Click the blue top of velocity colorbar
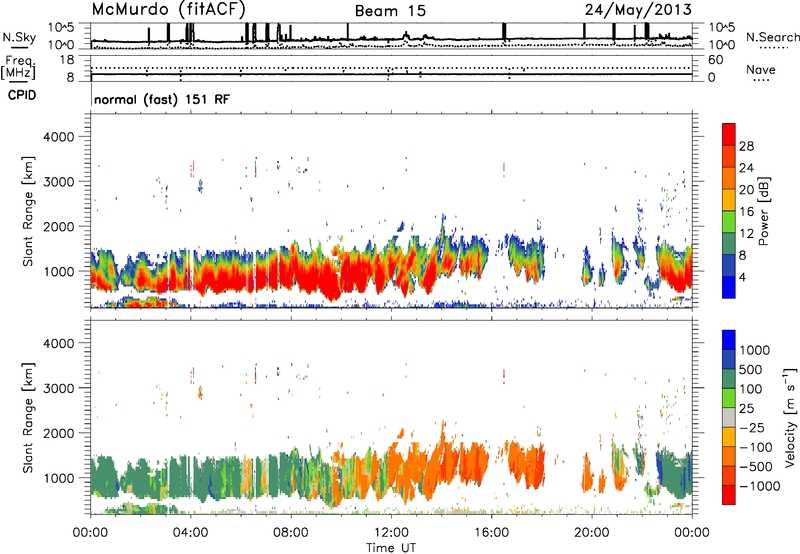The width and height of the screenshot is (800, 554). [729, 340]
